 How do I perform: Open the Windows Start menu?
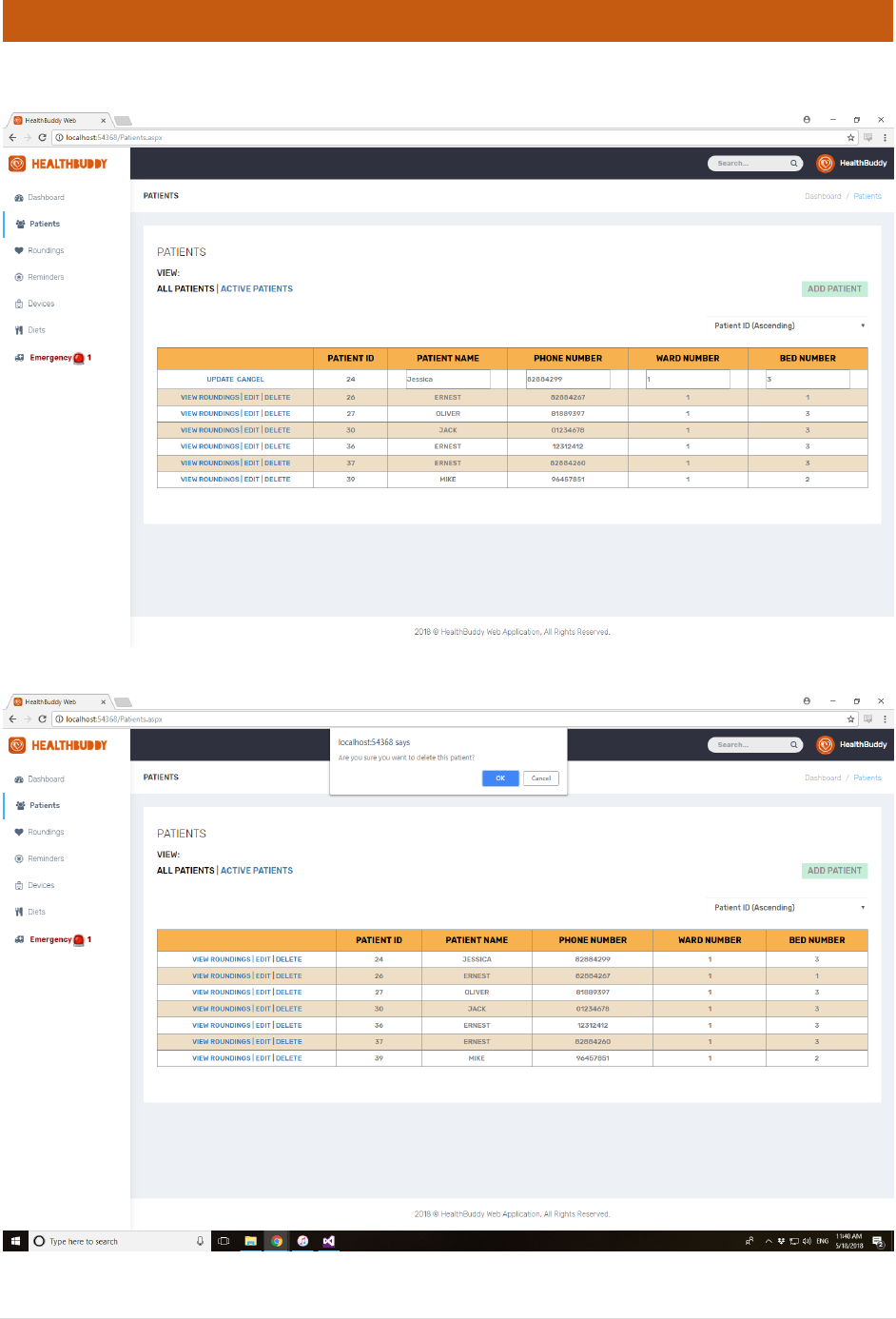pos(15,1241)
